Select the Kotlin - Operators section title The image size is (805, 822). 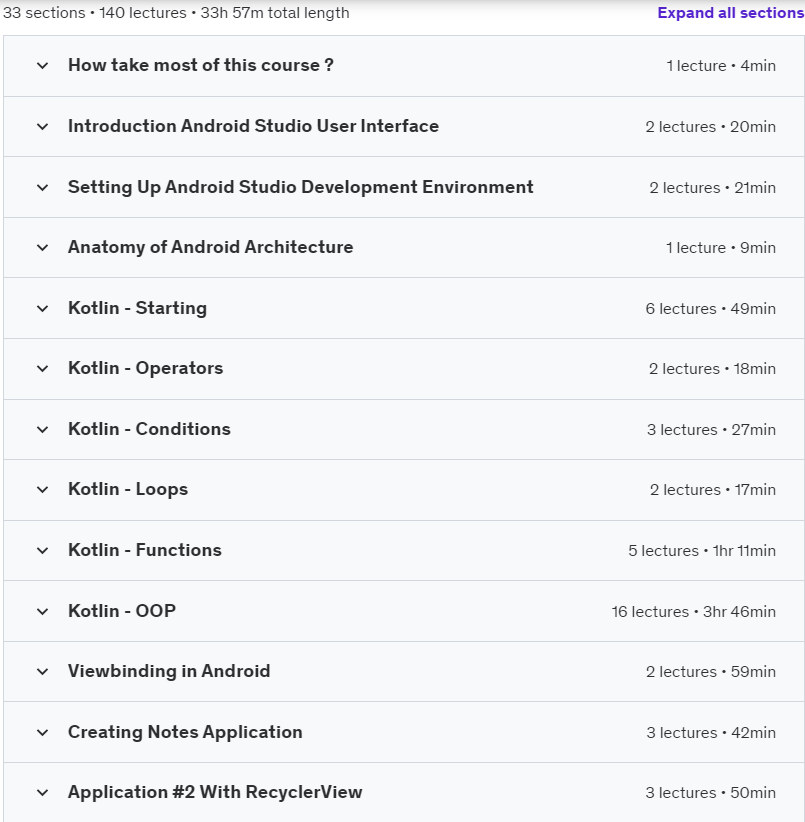[x=146, y=369]
